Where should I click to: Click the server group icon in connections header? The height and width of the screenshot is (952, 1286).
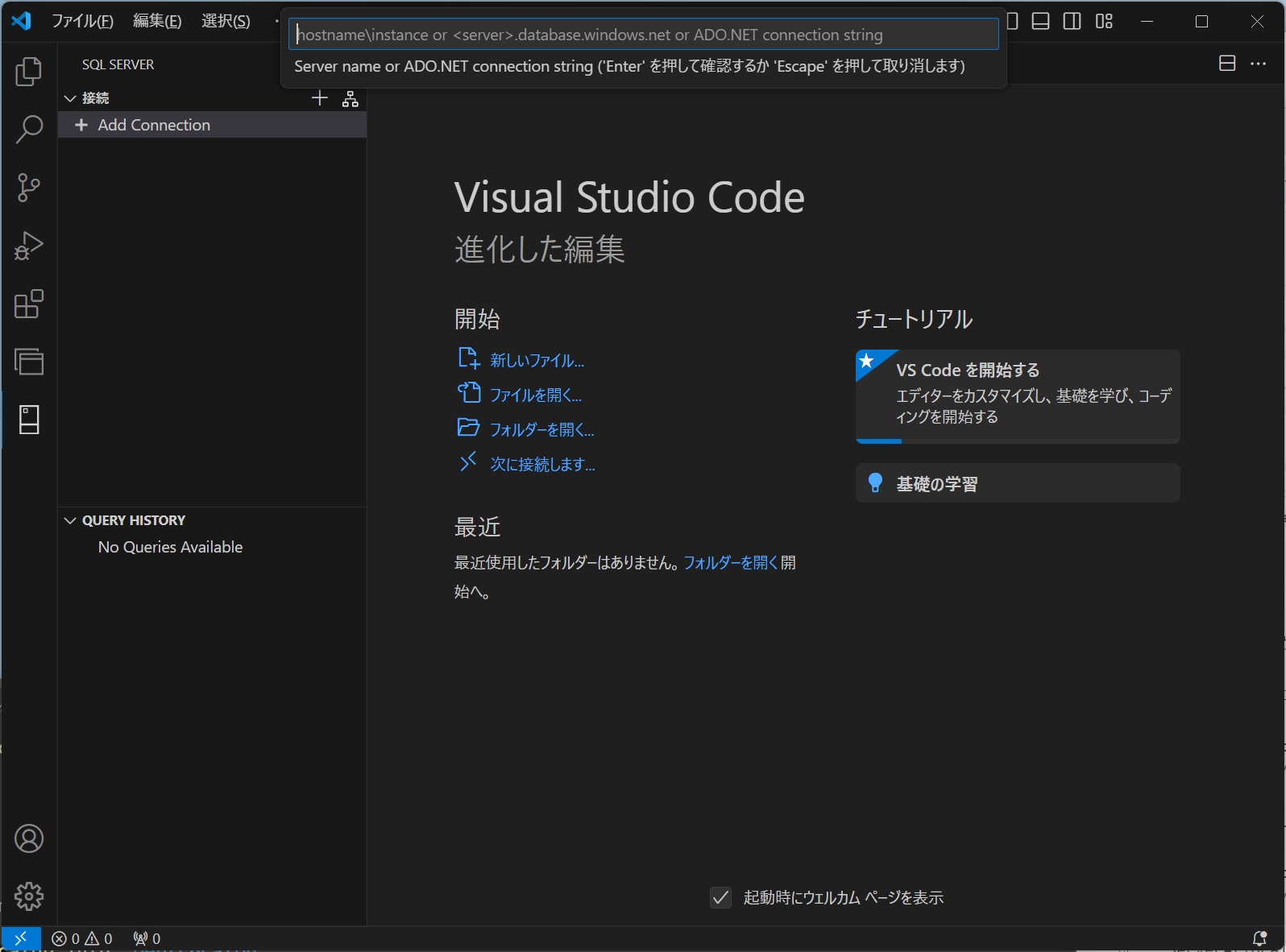point(351,98)
